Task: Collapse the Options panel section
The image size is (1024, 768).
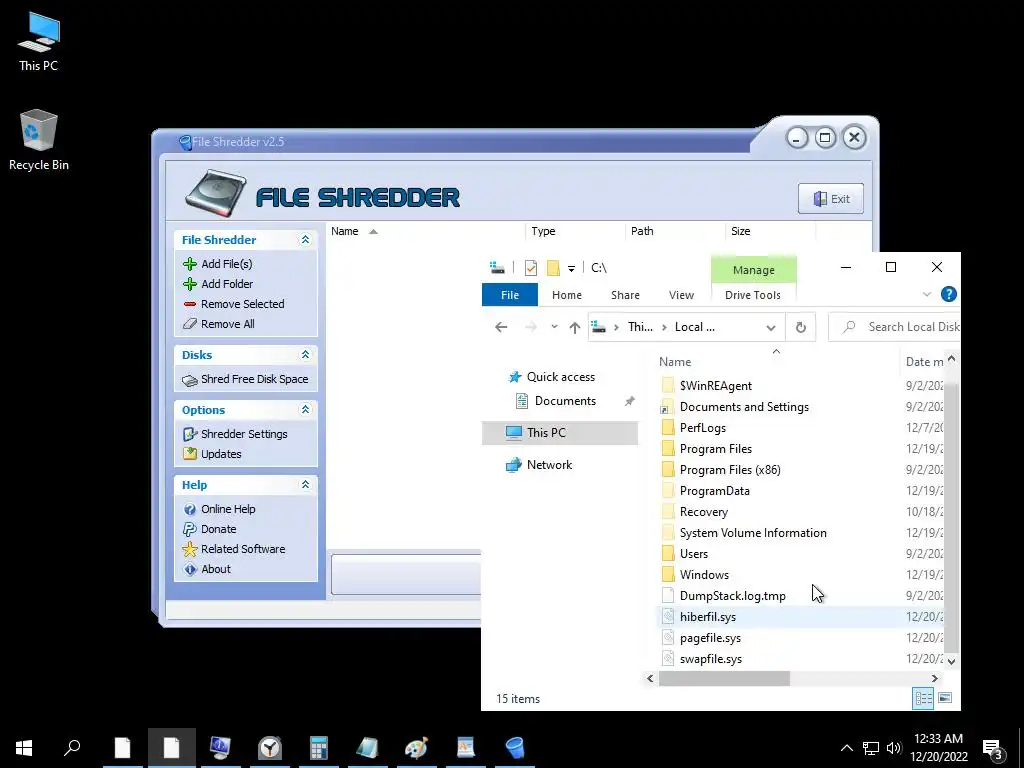Action: pyautogui.click(x=305, y=409)
